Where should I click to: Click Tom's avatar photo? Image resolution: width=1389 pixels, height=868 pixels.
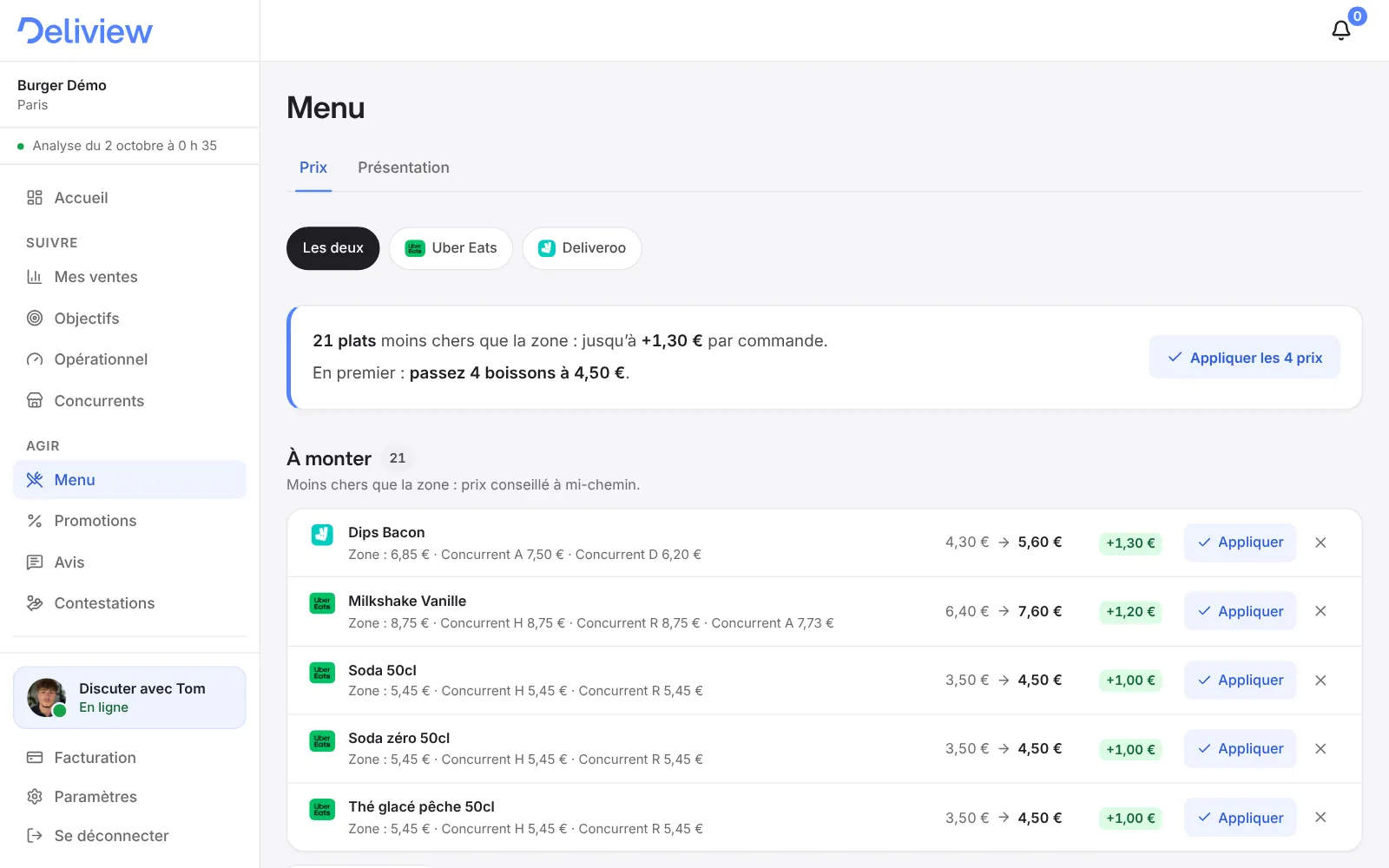pos(47,698)
